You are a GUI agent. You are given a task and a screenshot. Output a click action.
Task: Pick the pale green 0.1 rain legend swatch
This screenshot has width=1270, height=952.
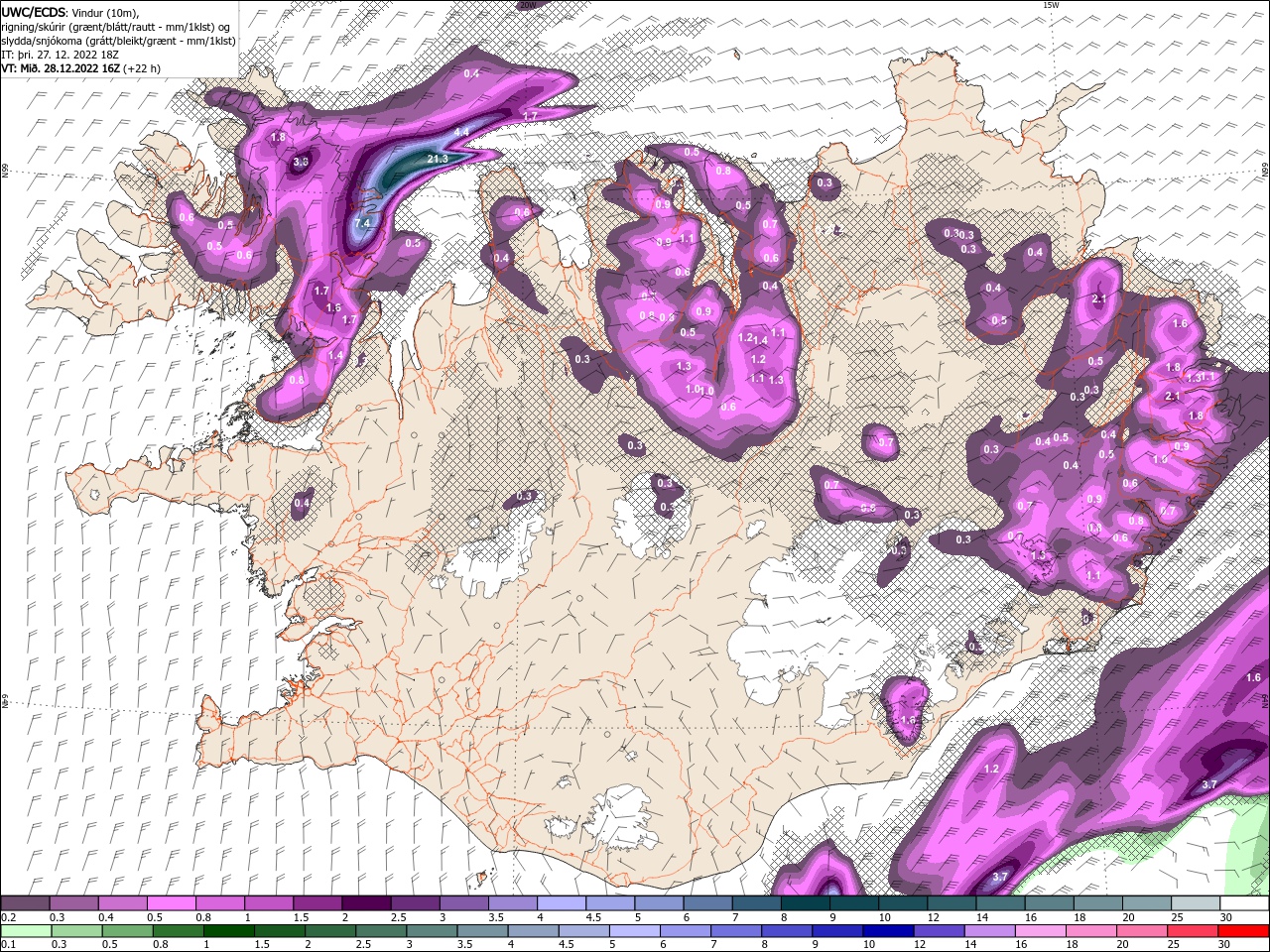click(x=26, y=931)
